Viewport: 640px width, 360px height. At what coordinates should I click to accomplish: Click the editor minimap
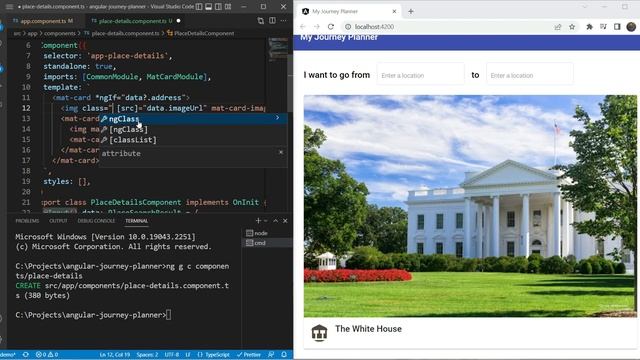tap(278, 49)
